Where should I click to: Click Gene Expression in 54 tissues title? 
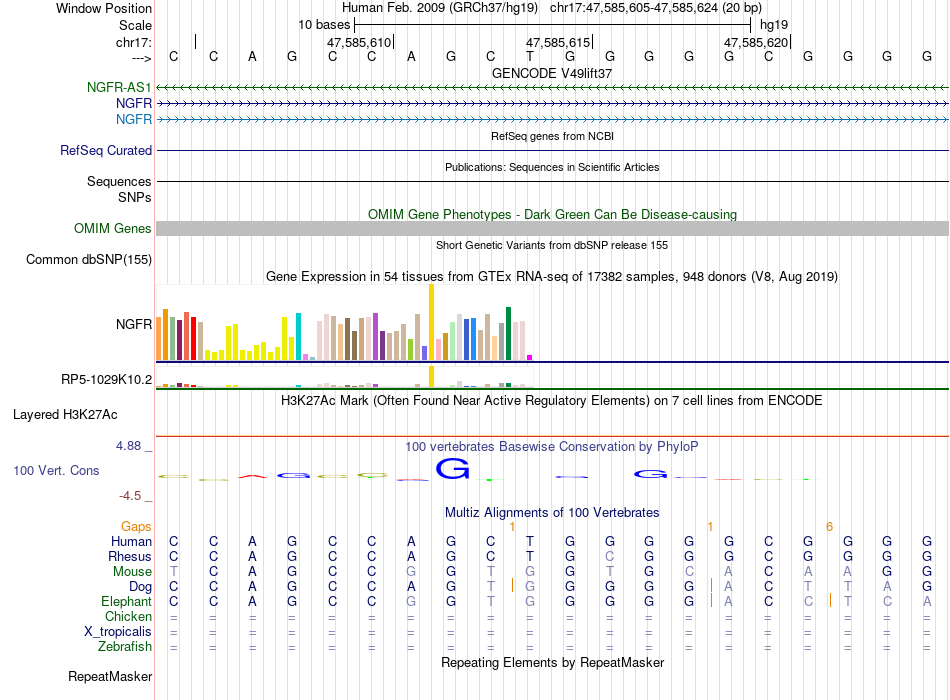[x=552, y=277]
